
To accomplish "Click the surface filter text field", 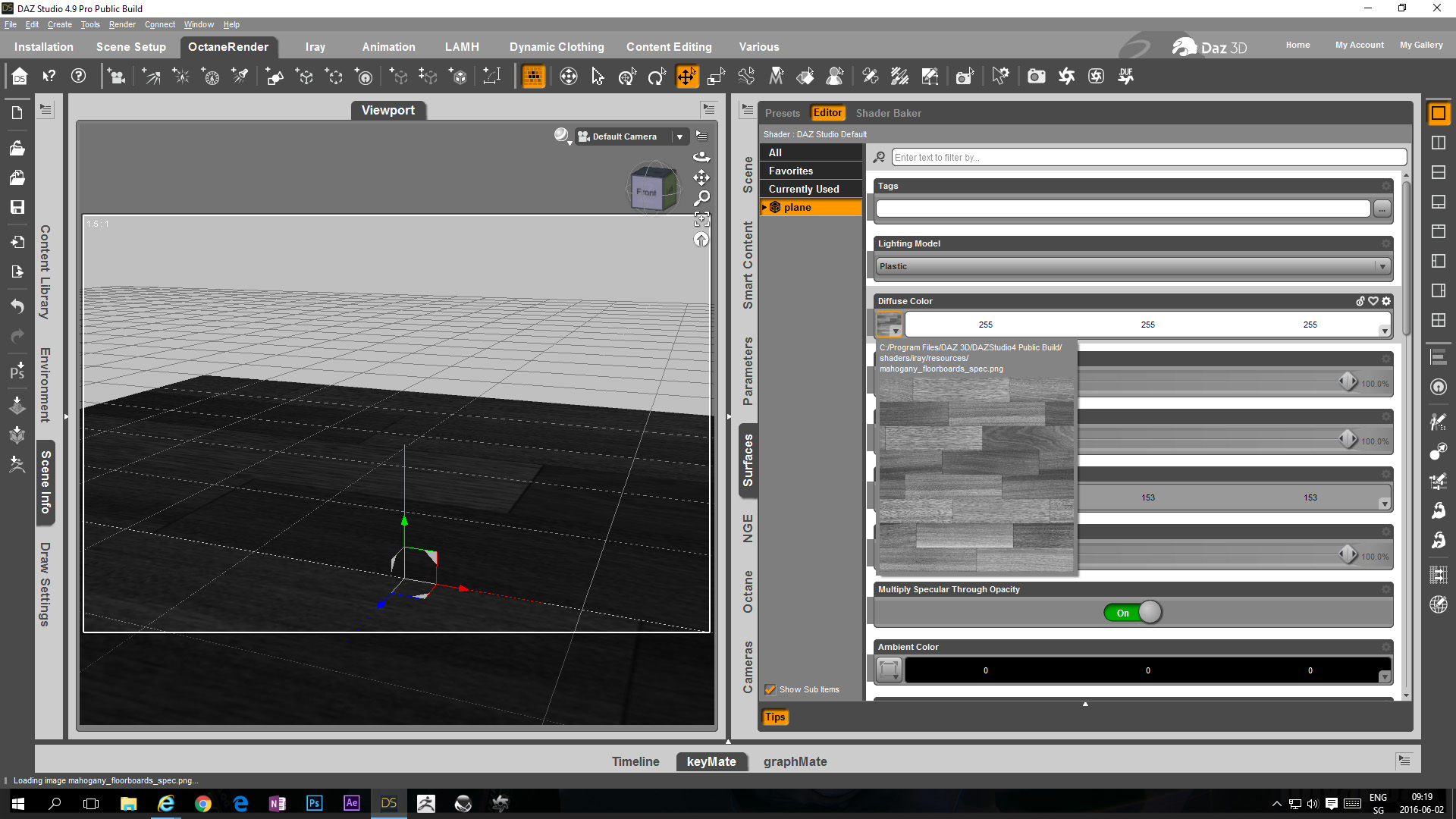I will [x=1148, y=157].
